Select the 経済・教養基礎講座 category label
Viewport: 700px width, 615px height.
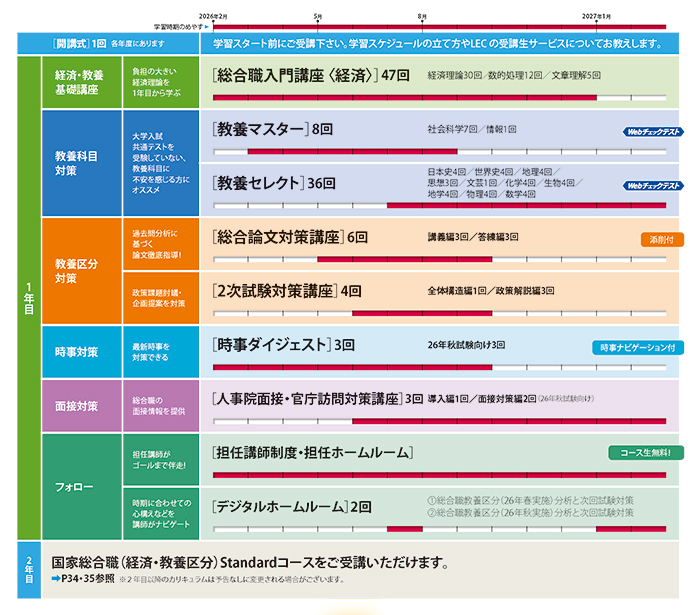tap(77, 82)
